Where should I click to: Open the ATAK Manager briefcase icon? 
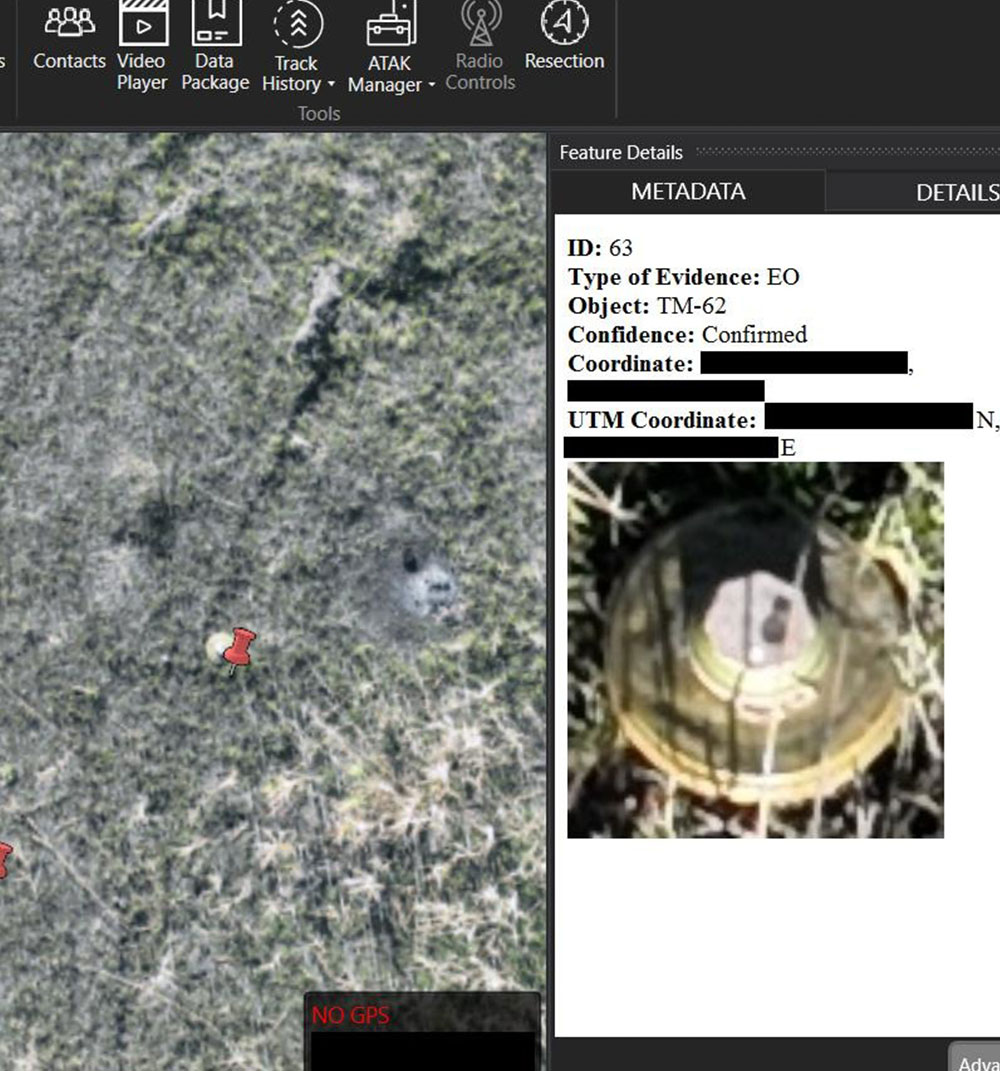click(x=391, y=25)
